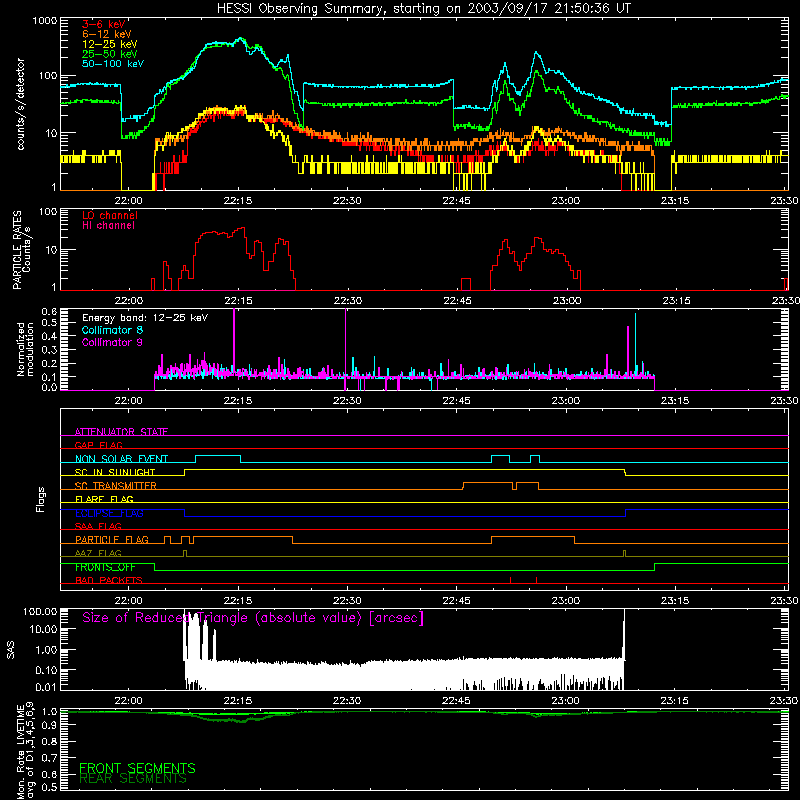This screenshot has width=800, height=800.
Task: Select the 25-50 keV legend label
Action: 110,54
